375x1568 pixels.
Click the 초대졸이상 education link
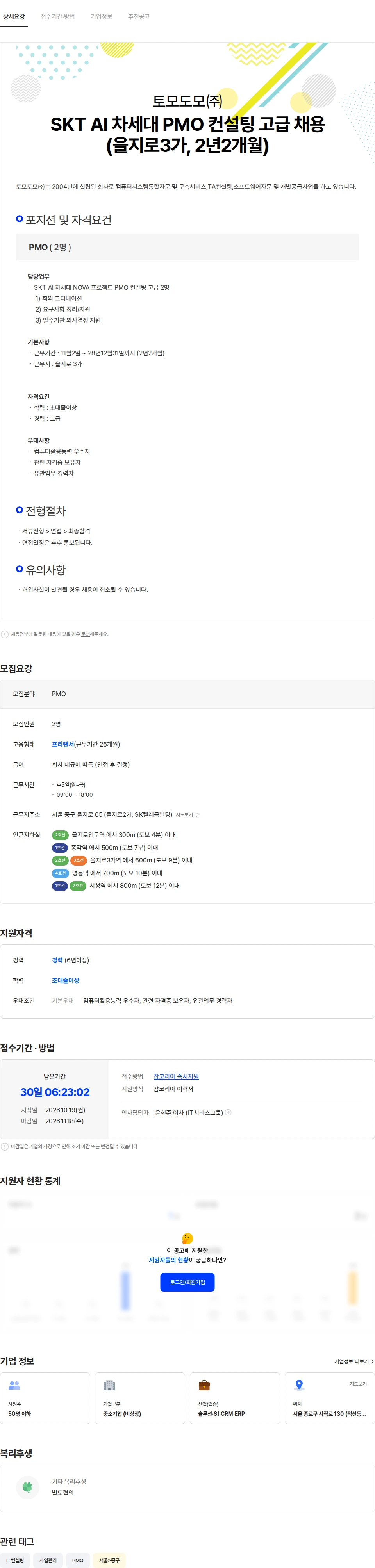tap(66, 981)
